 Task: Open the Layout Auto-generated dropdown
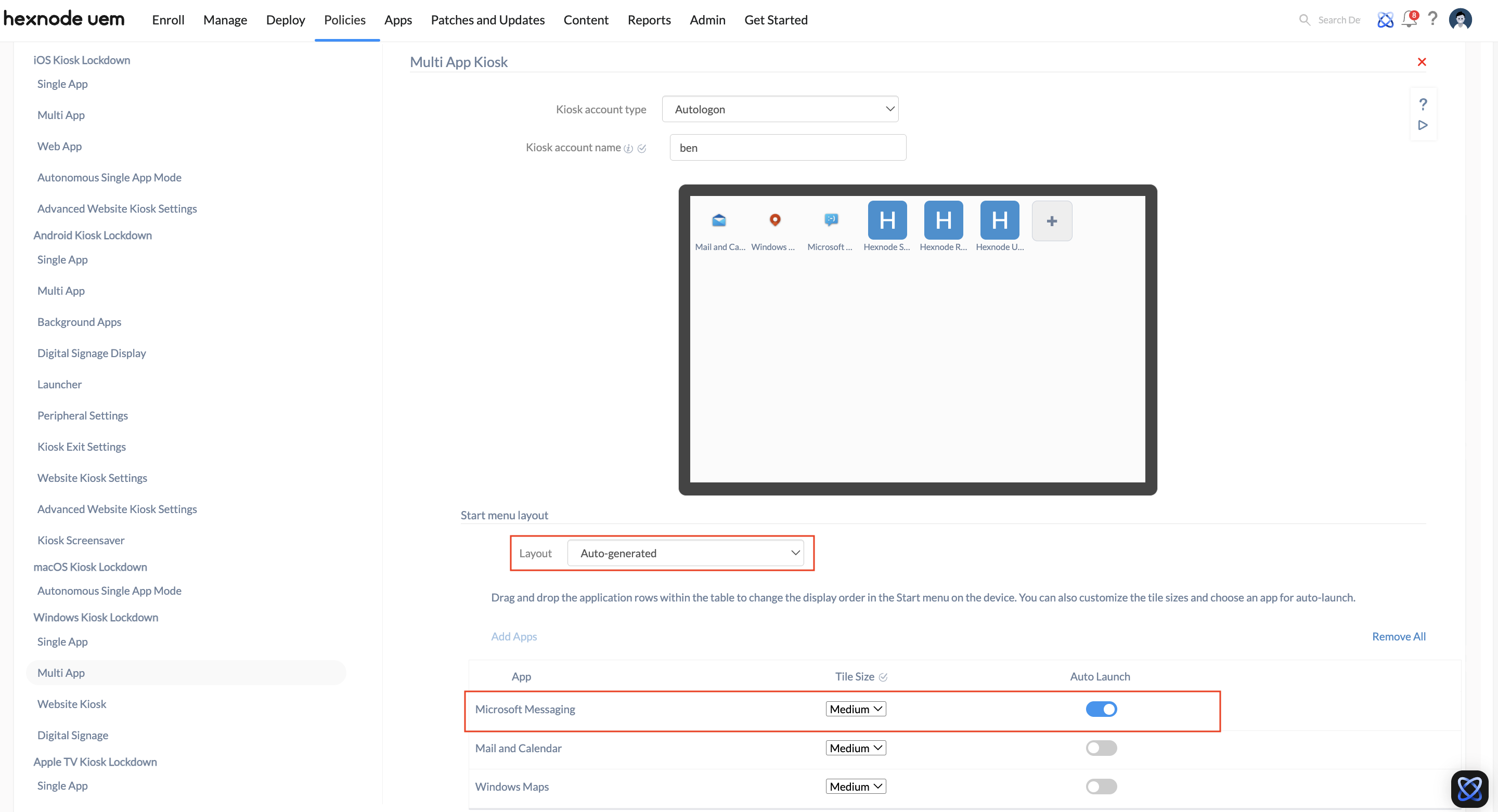click(685, 553)
